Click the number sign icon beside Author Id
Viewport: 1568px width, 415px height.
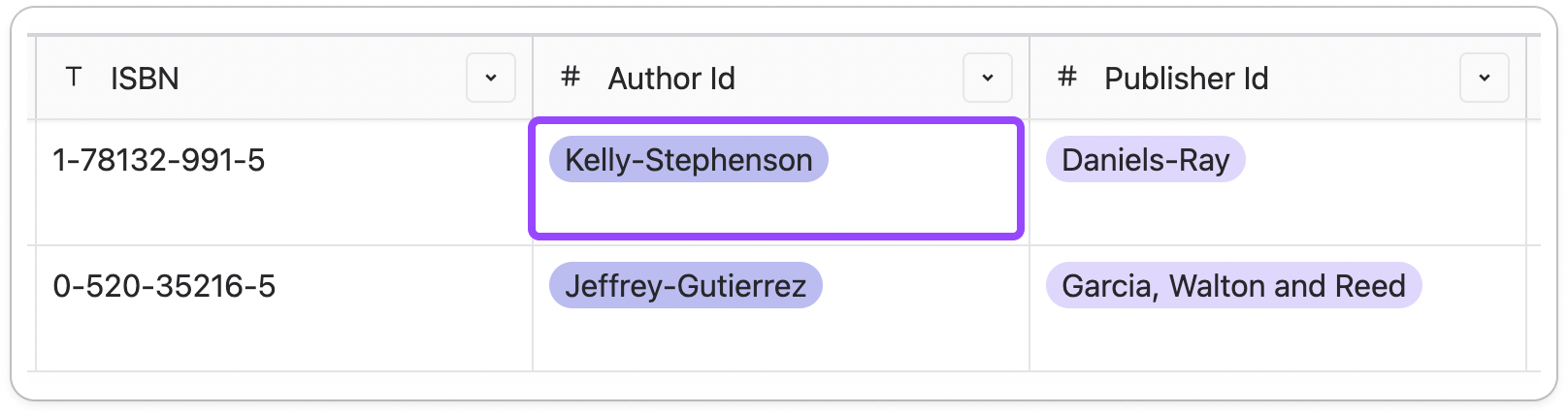pyautogui.click(x=571, y=77)
